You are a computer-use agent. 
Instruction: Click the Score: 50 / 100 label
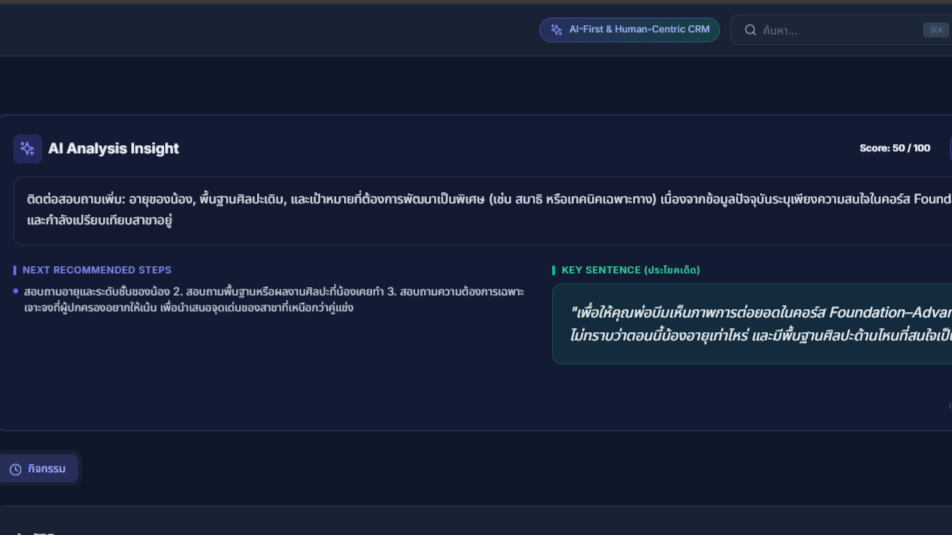[894, 148]
